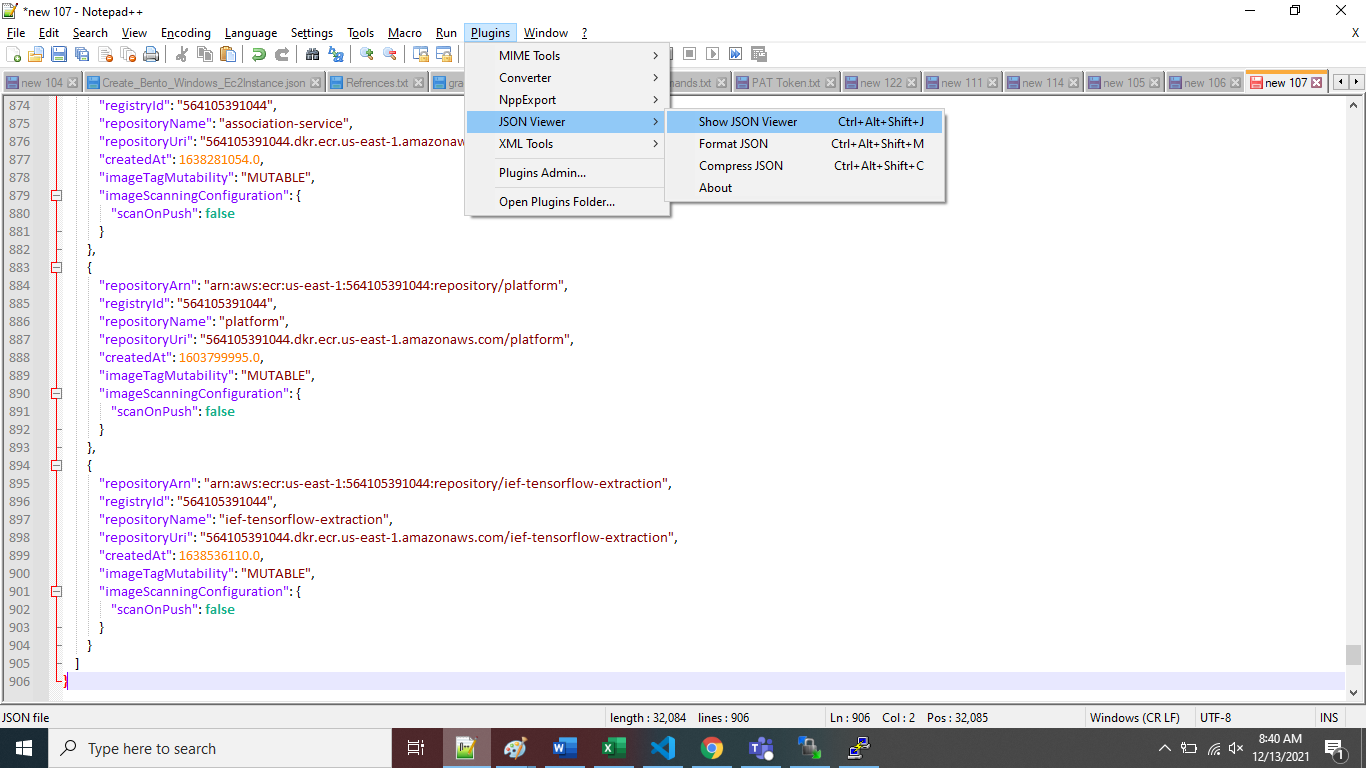Switch to the PAT Token.txt tab

point(786,83)
